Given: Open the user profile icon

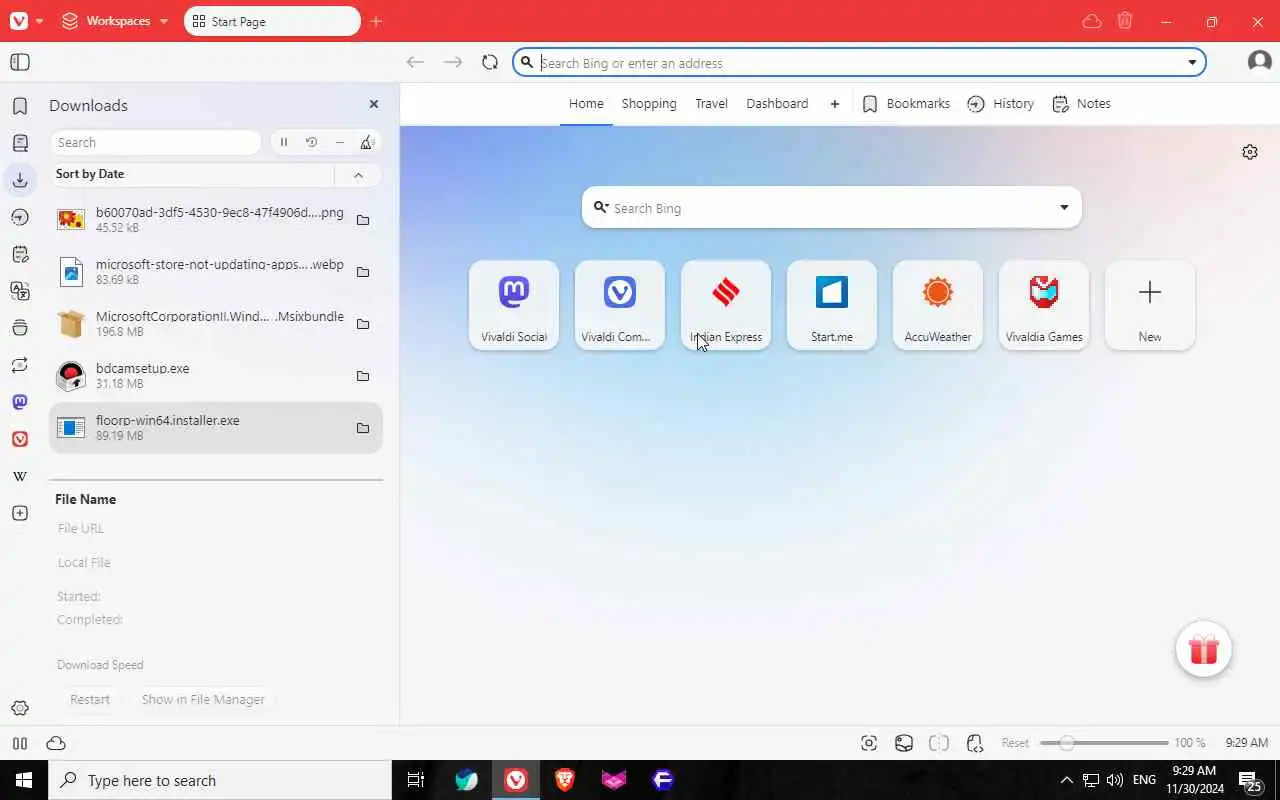Looking at the screenshot, I should click(x=1259, y=62).
